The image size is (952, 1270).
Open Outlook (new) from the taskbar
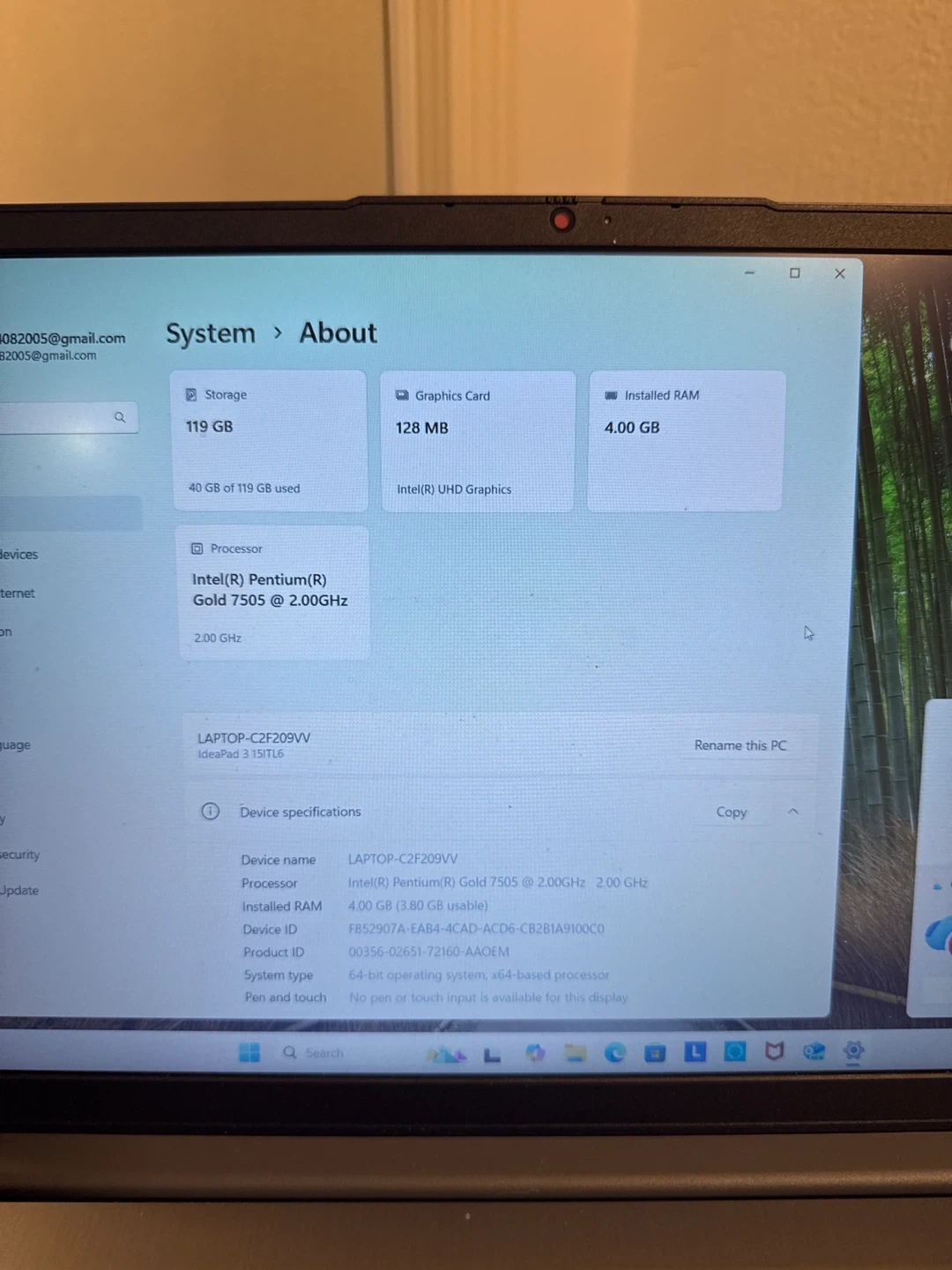814,1051
